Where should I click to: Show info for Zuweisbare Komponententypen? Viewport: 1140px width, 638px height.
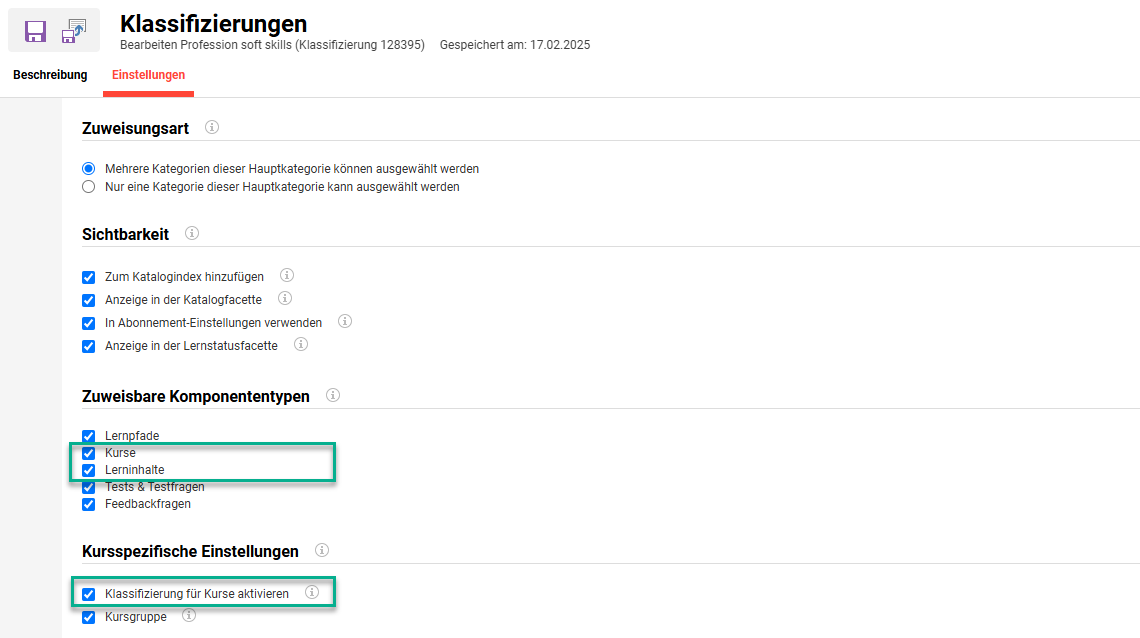(x=332, y=395)
